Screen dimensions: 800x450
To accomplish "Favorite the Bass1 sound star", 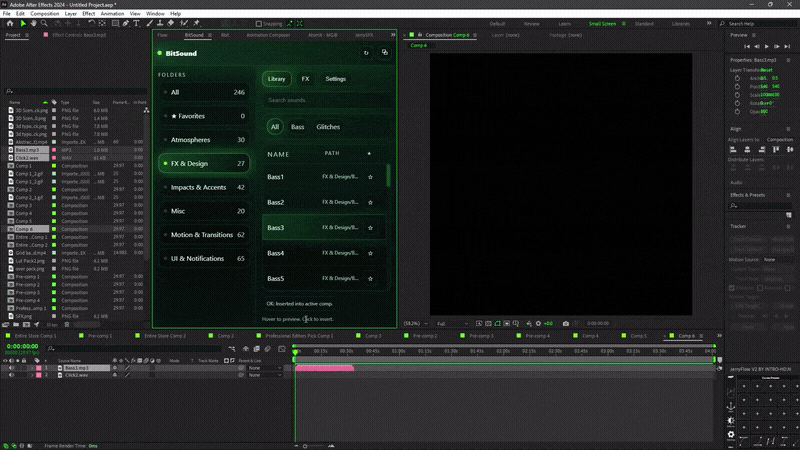I will tap(370, 177).
